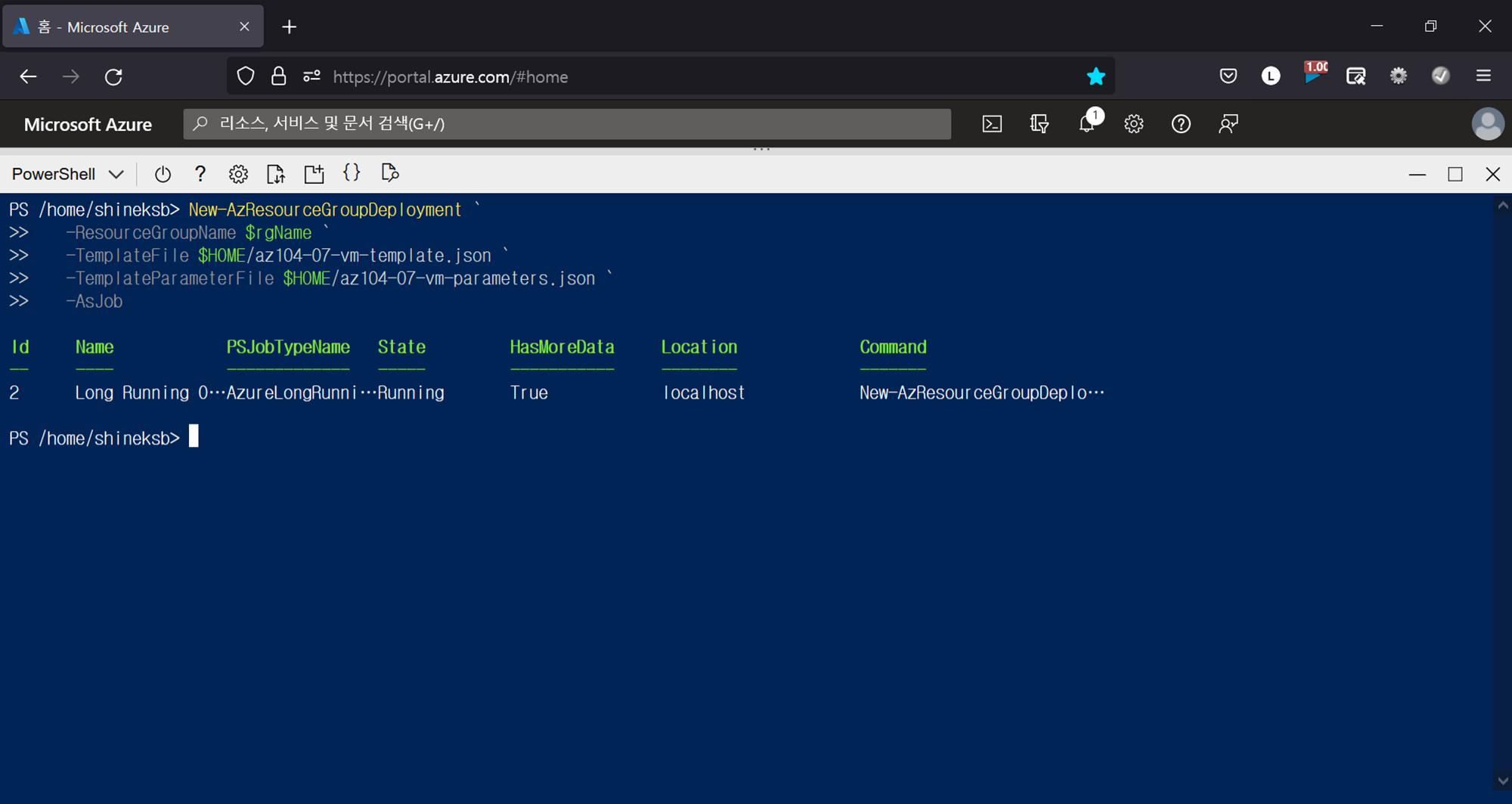The image size is (1512, 804).
Task: Click the 'Command' column header
Action: [893, 347]
